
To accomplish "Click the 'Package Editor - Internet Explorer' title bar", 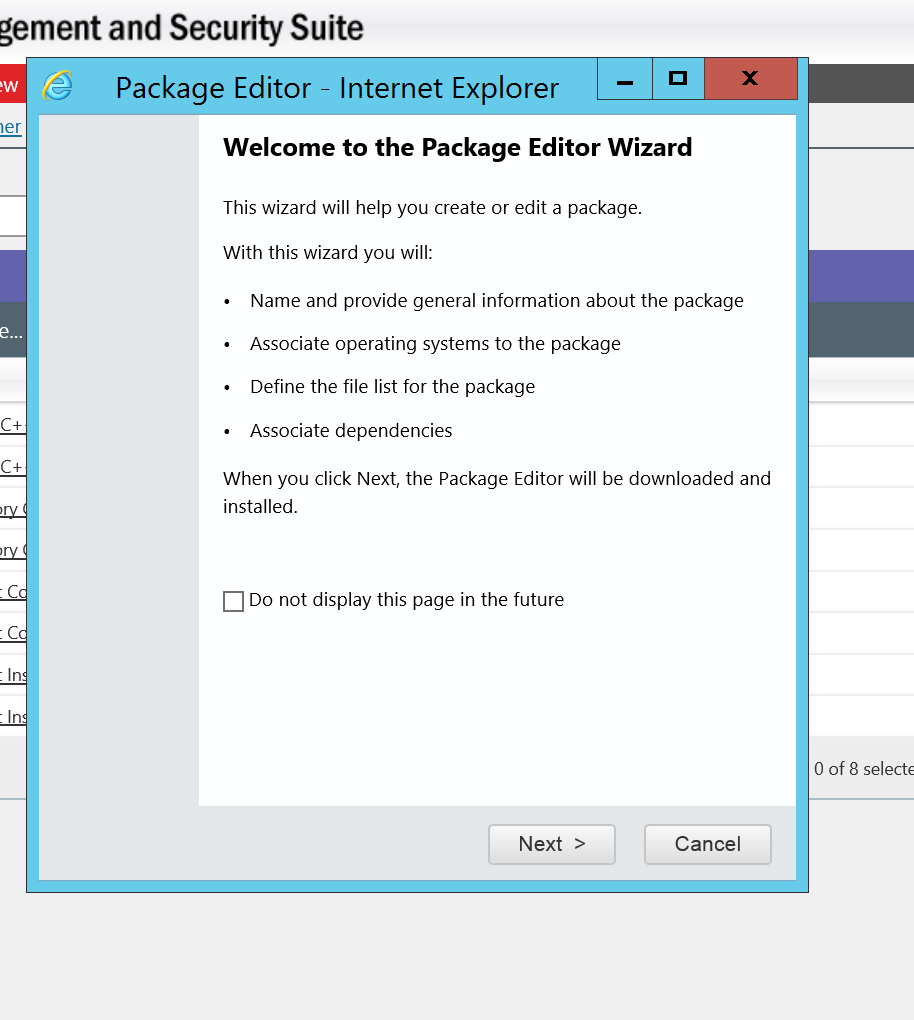I will [337, 88].
